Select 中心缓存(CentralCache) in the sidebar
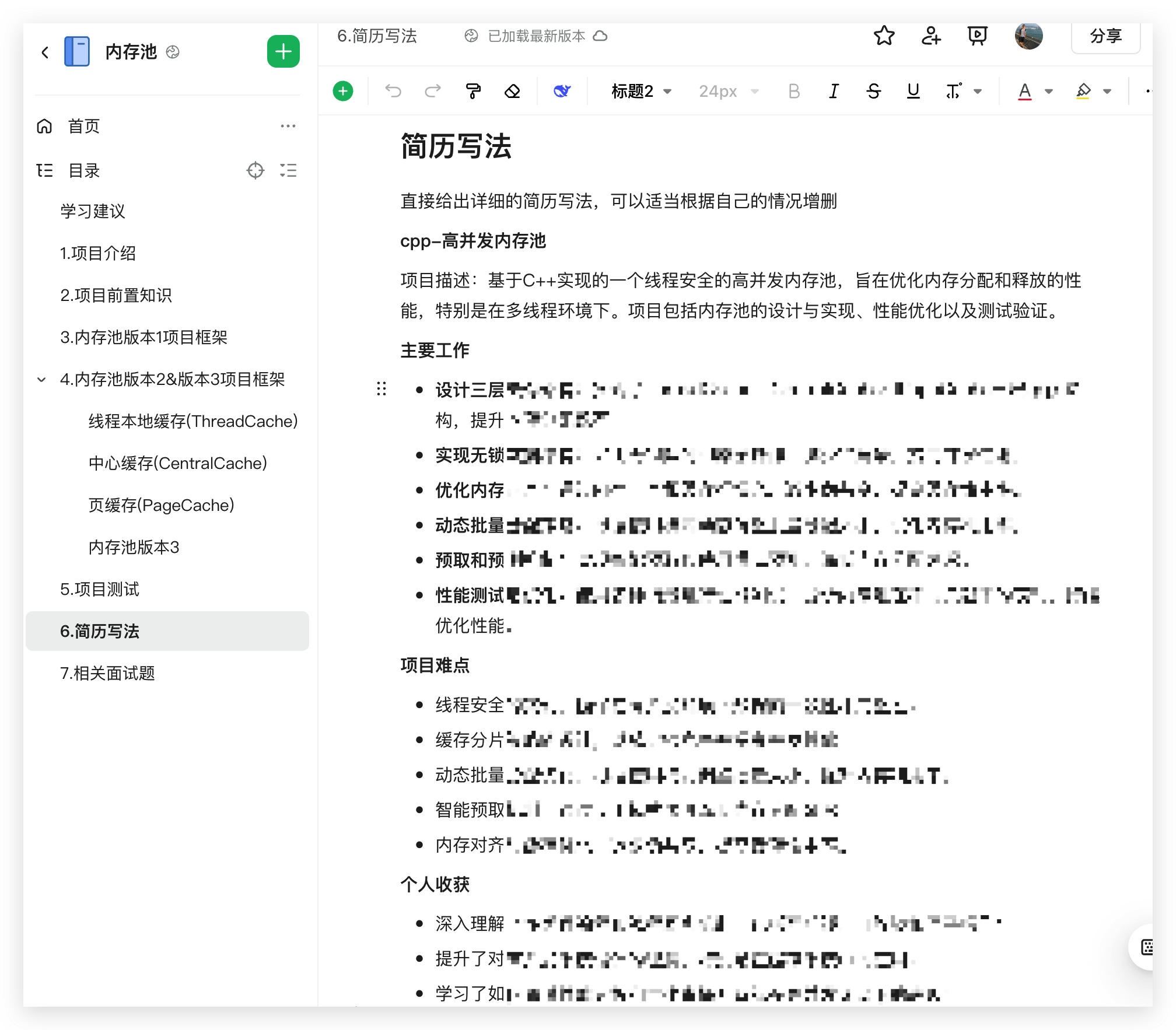This screenshot has height=1030, width=1176. point(177,463)
